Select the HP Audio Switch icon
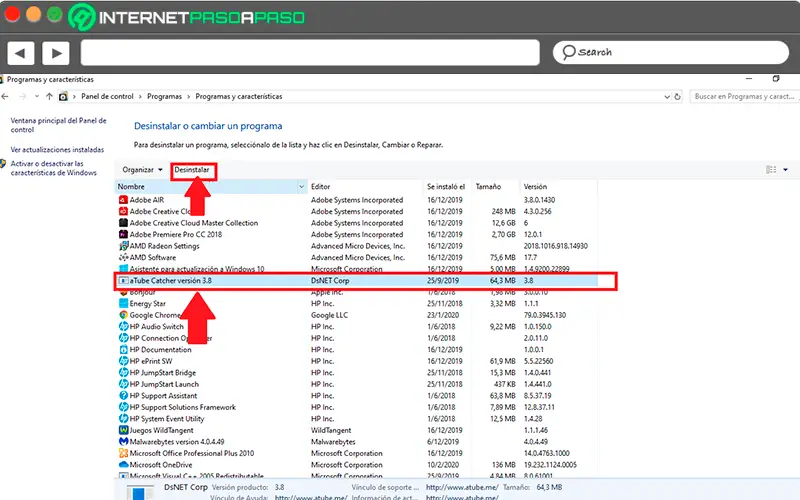 [123, 327]
